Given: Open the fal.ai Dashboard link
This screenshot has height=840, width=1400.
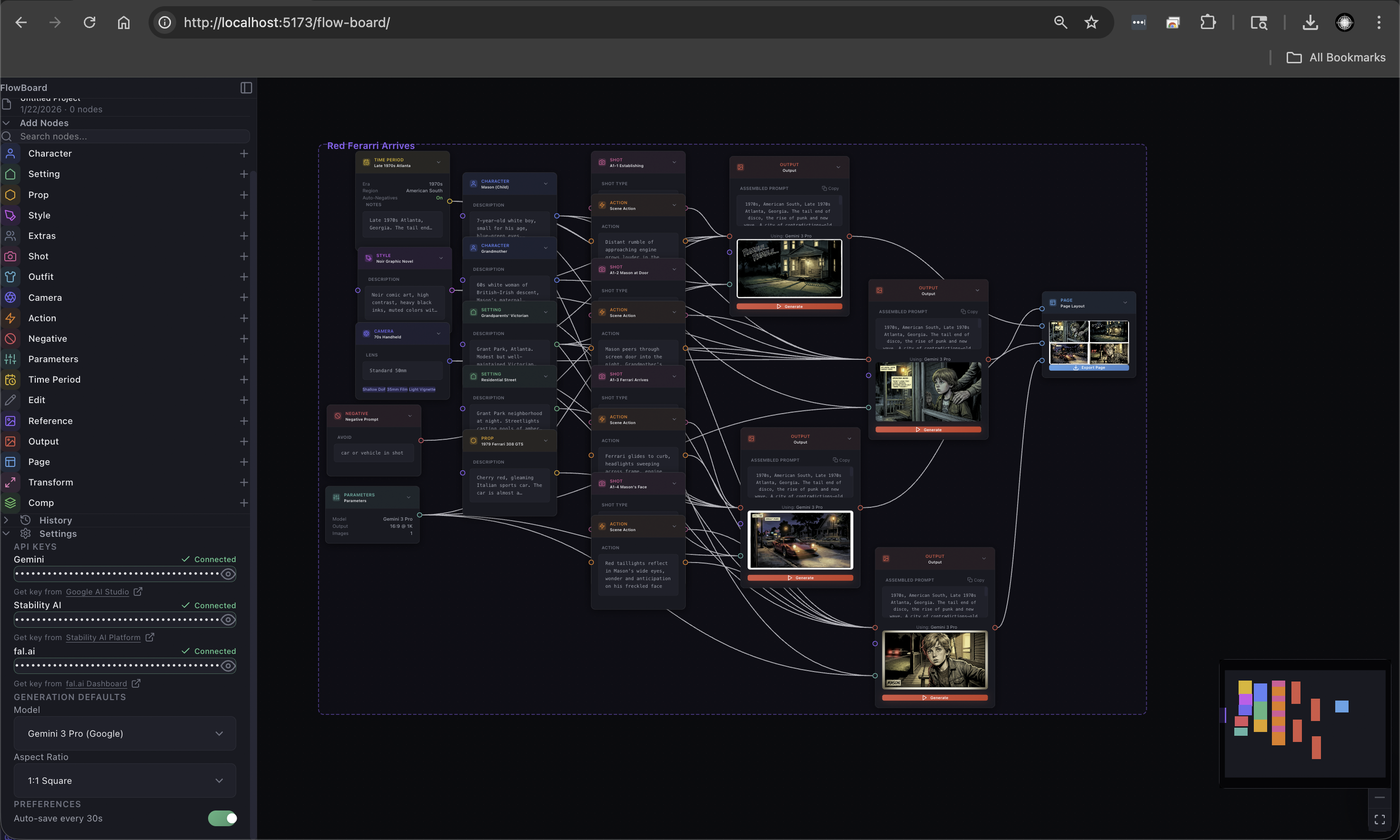Looking at the screenshot, I should (96, 683).
